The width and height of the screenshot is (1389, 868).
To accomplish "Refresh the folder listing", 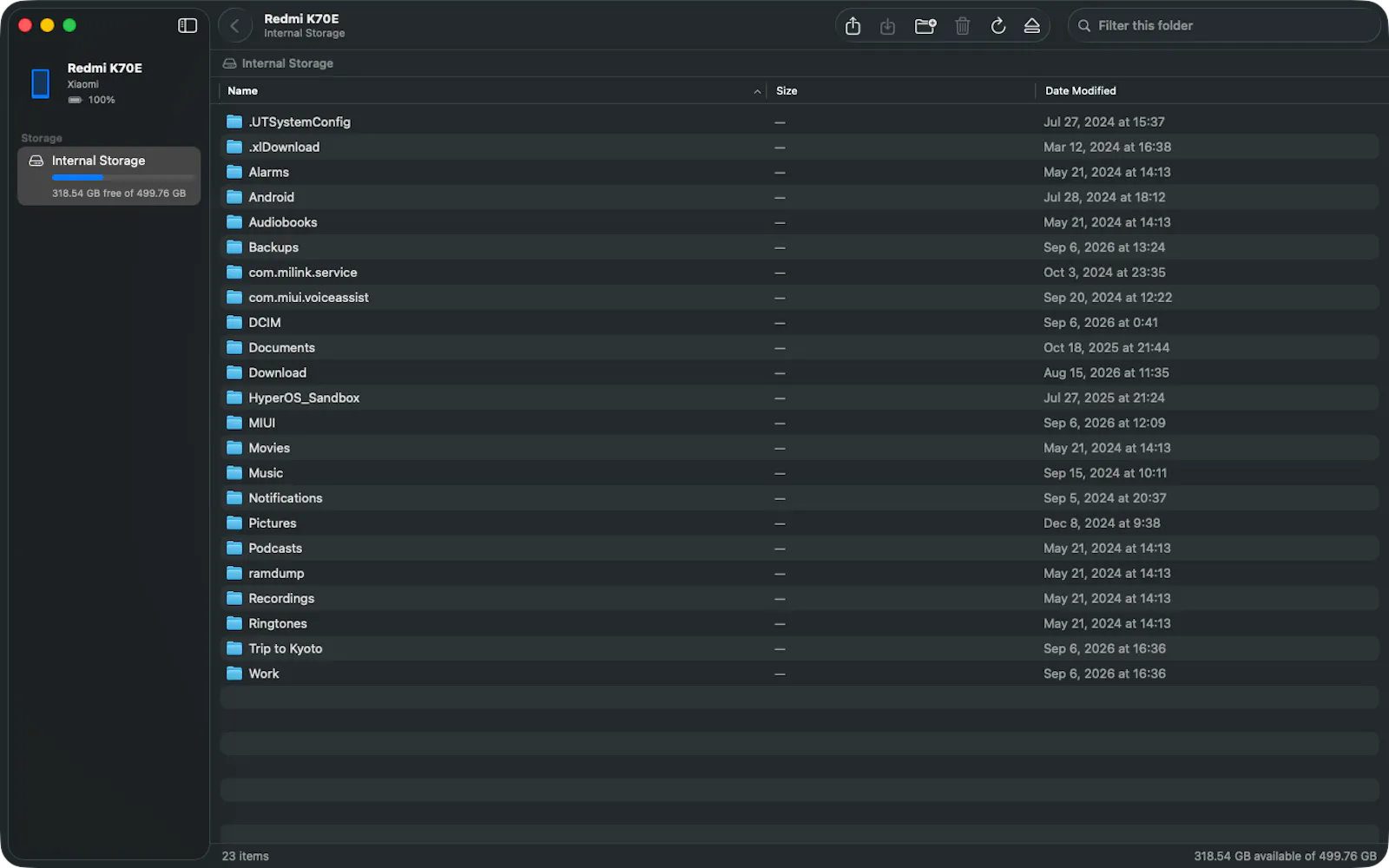I will pyautogui.click(x=998, y=26).
